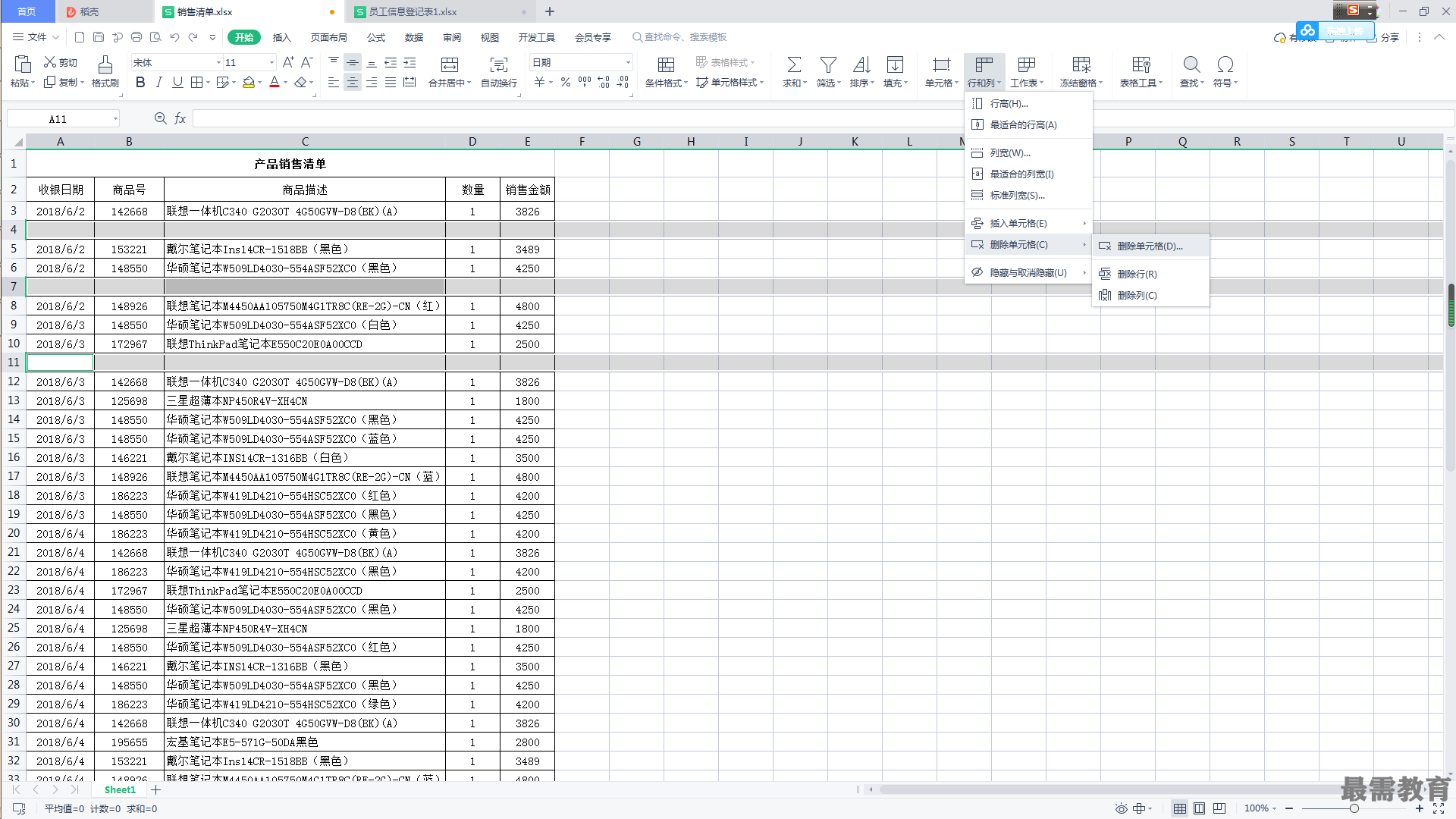
Task: Click the Symbol omega icon
Action: [x=1225, y=64]
